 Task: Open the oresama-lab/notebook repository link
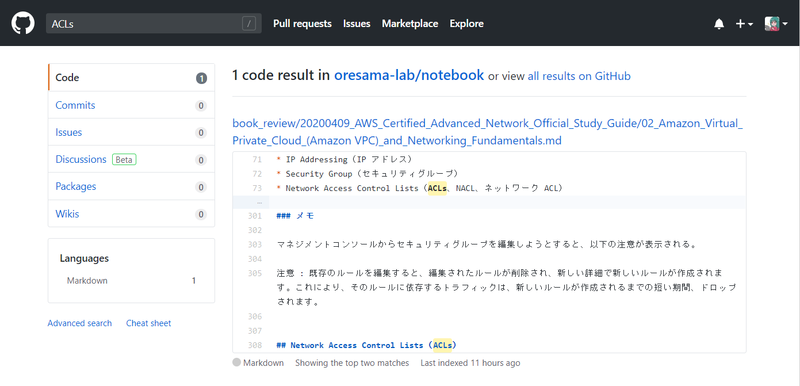click(x=409, y=75)
